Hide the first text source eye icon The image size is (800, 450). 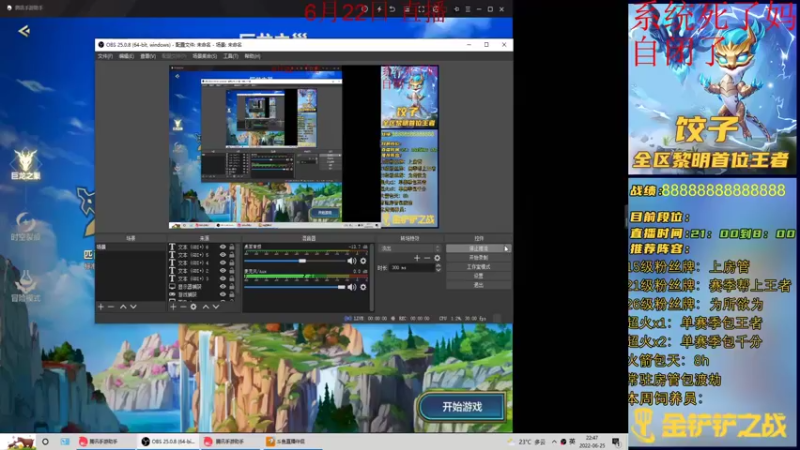pos(222,246)
